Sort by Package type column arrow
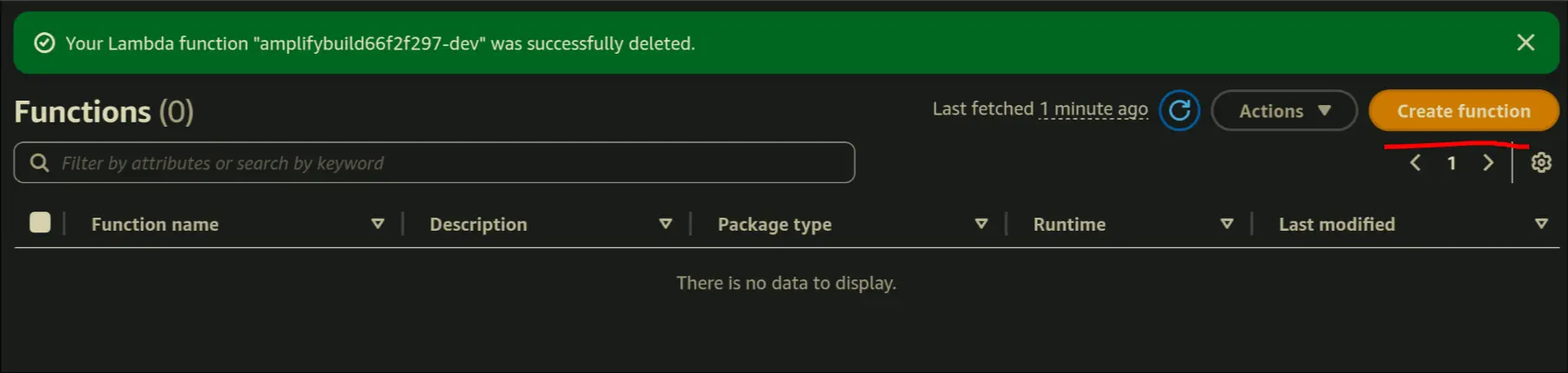 click(981, 224)
